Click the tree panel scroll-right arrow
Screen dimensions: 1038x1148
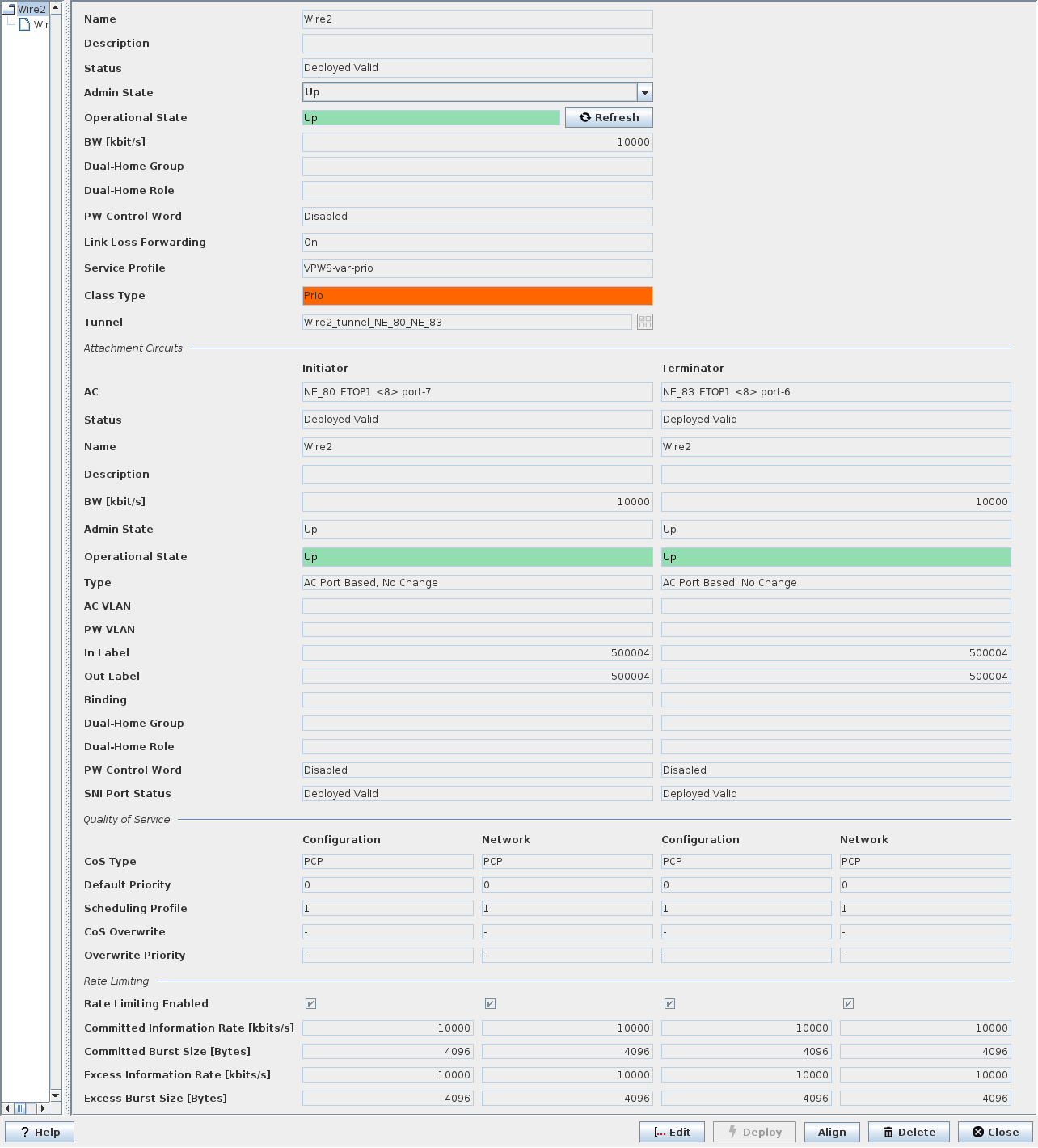[x=43, y=1108]
